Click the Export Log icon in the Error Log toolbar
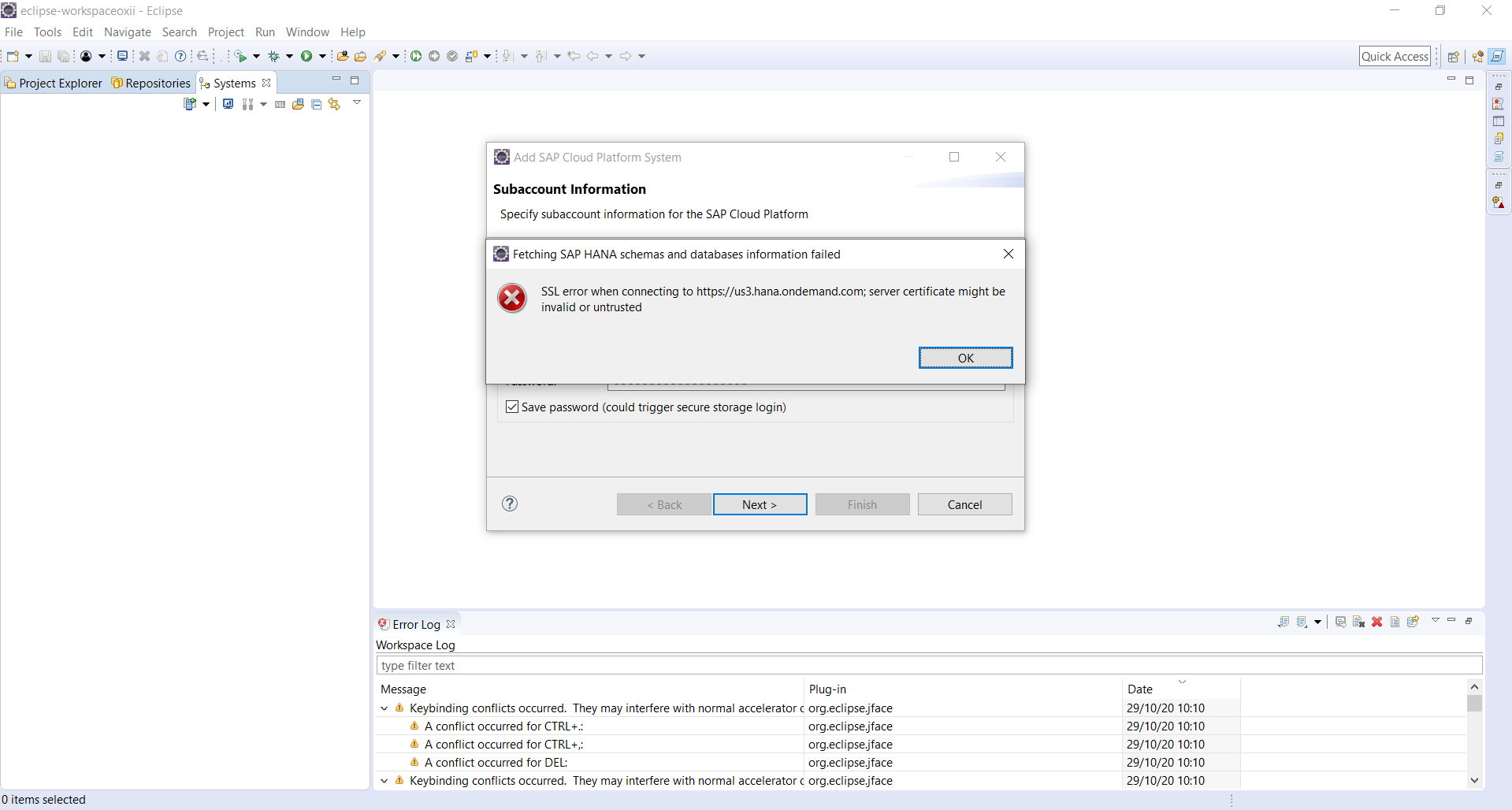 tap(1284, 622)
